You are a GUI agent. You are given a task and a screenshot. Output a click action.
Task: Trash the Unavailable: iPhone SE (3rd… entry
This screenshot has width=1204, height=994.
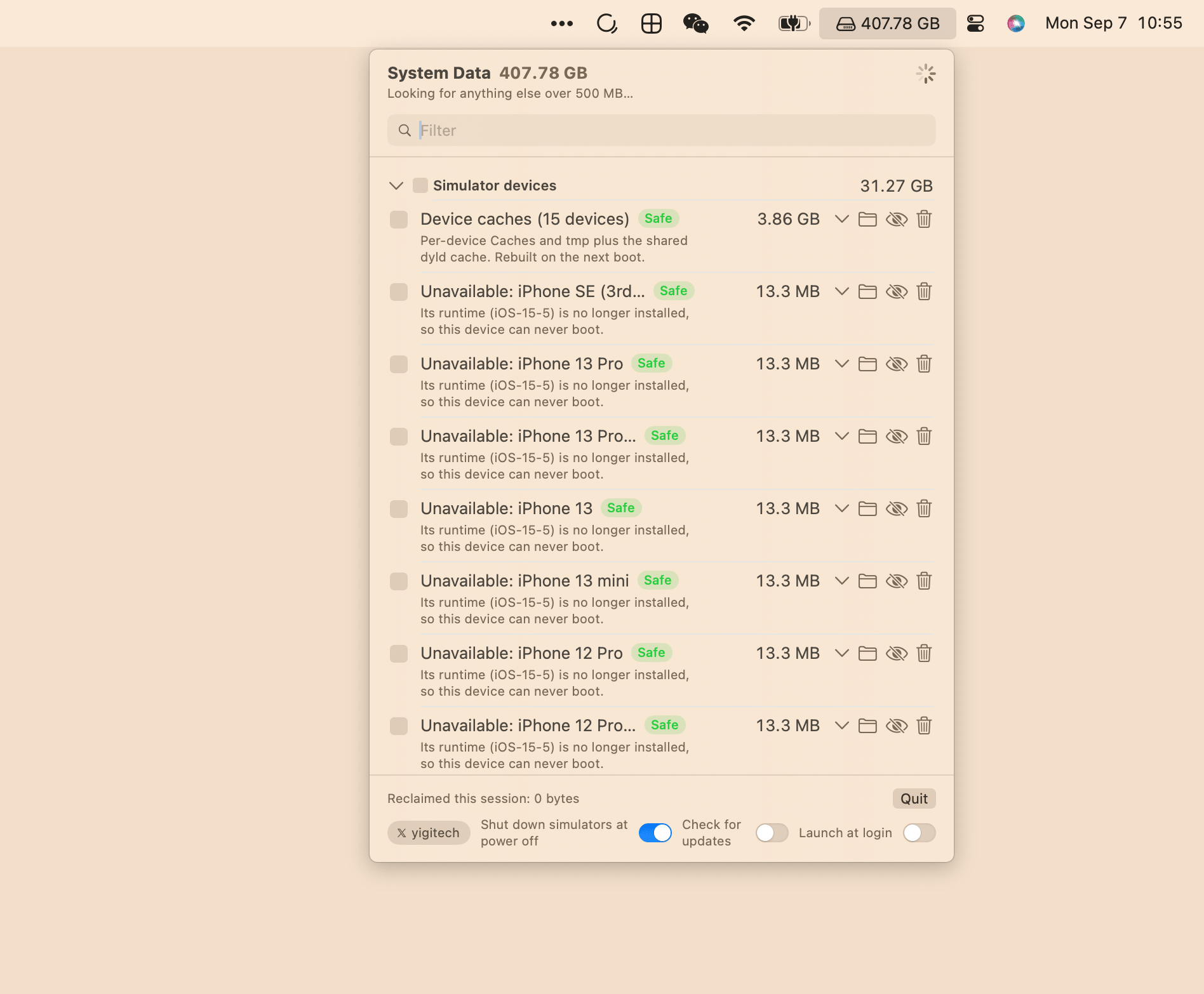pos(925,292)
